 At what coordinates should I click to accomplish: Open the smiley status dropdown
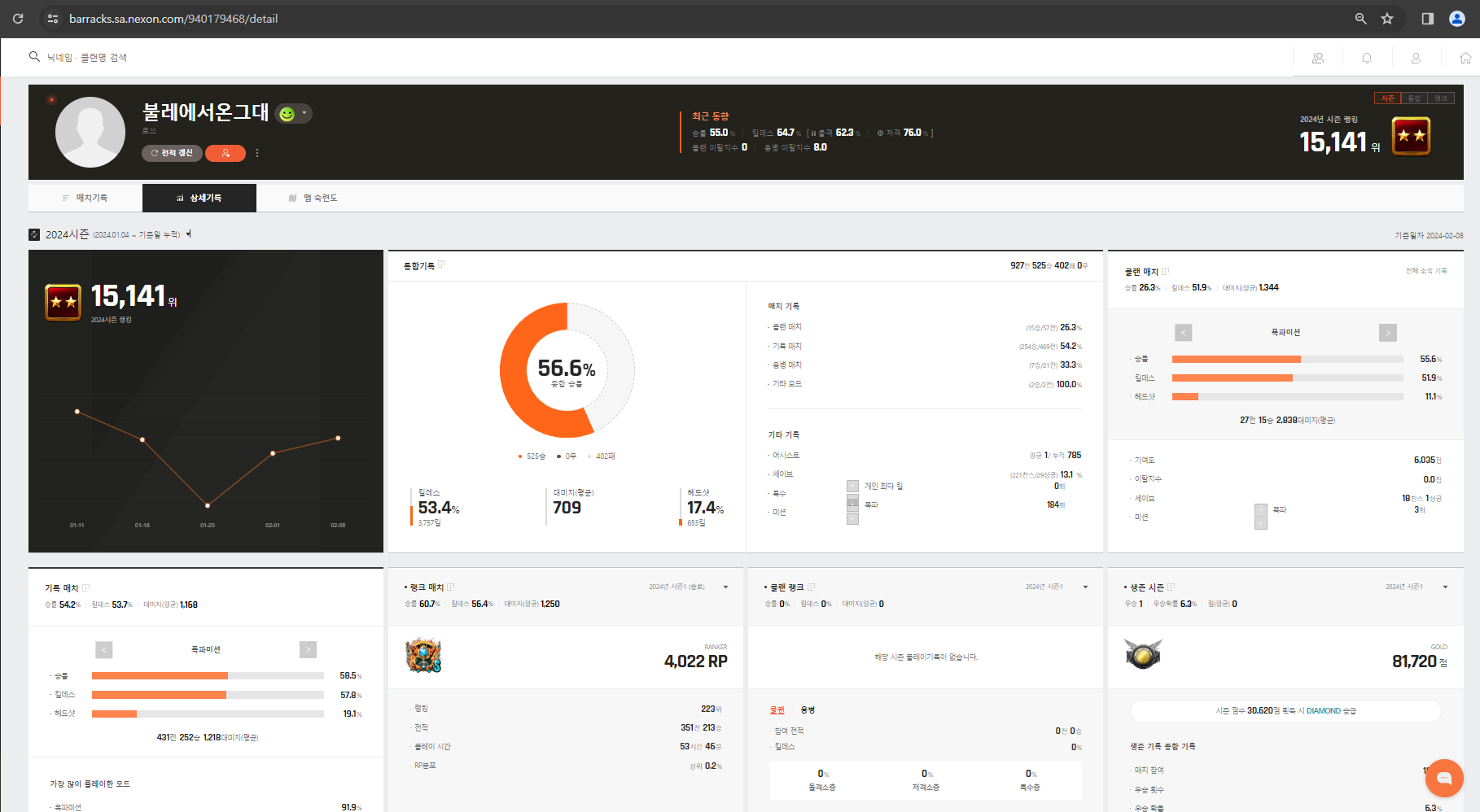point(294,114)
